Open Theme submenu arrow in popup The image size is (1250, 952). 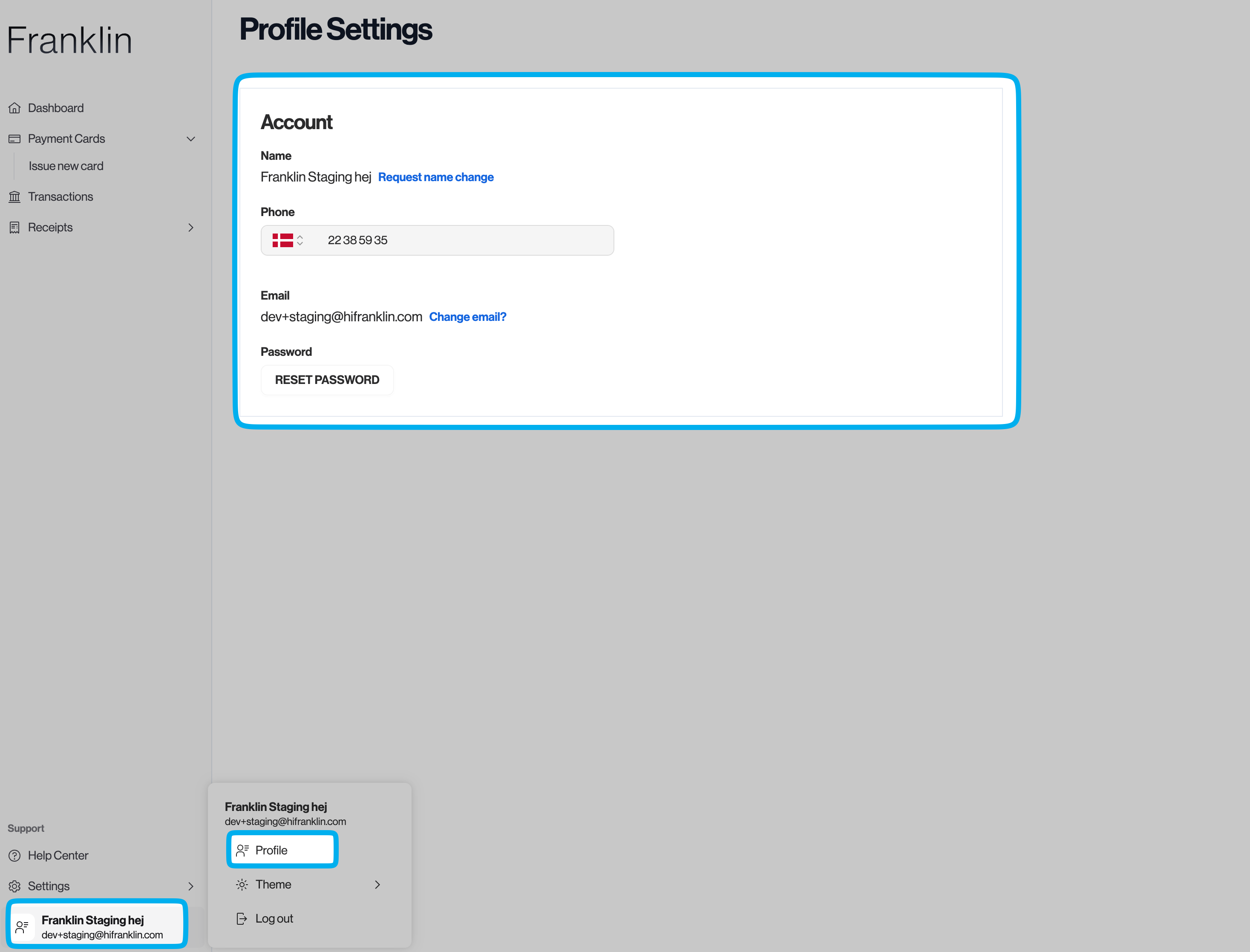coord(377,885)
